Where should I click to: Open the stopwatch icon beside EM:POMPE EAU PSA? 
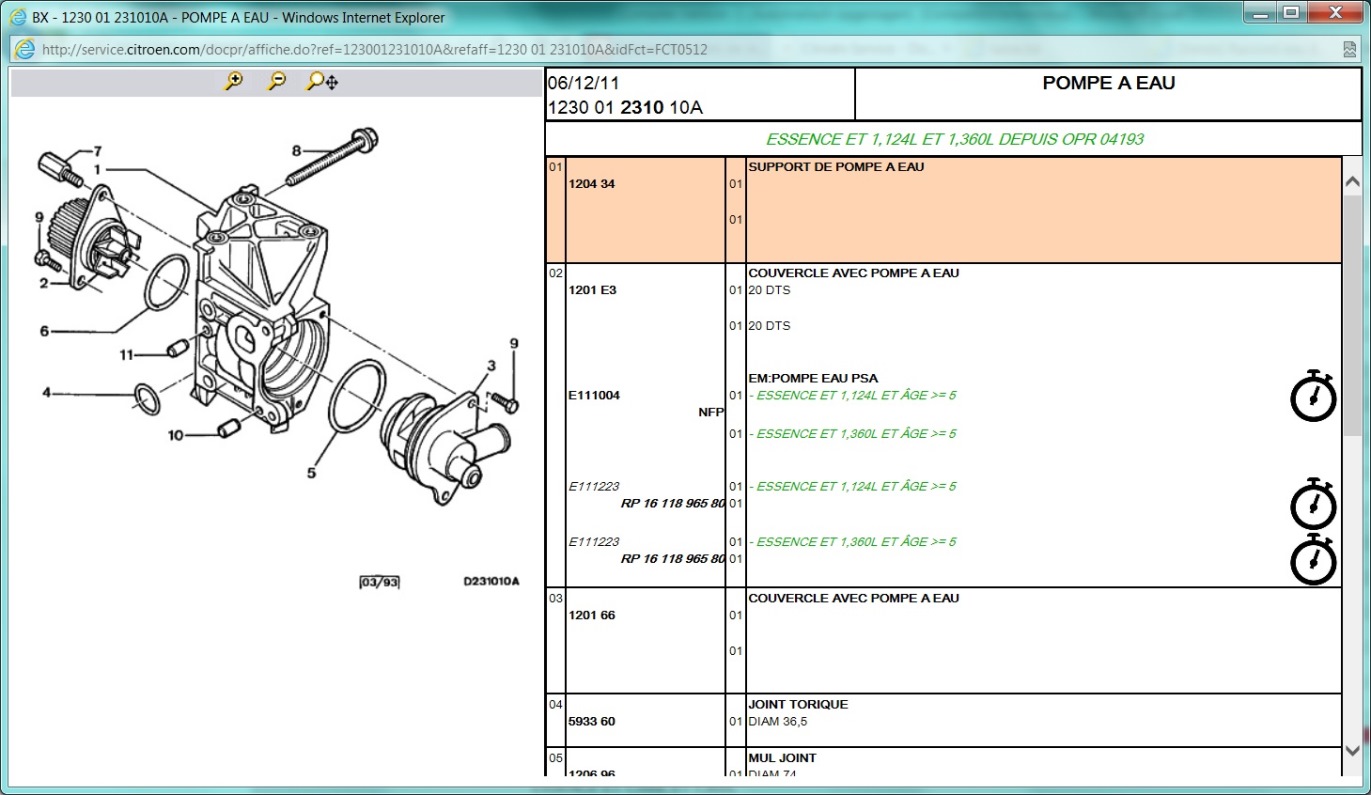pos(1313,396)
